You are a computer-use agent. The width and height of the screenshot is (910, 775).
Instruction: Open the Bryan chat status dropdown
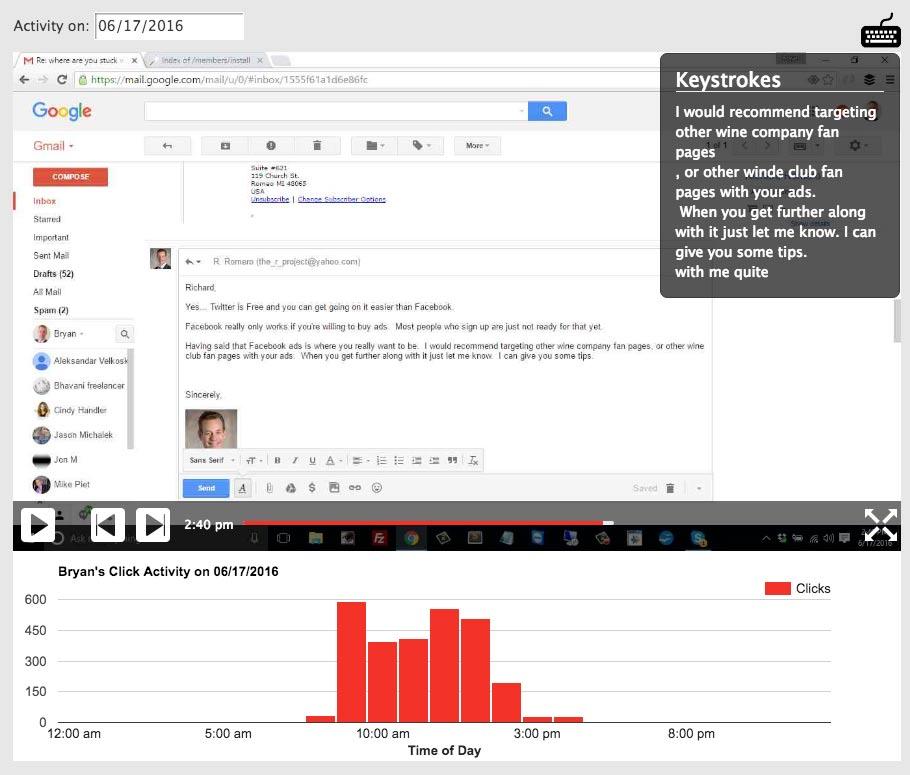82,334
